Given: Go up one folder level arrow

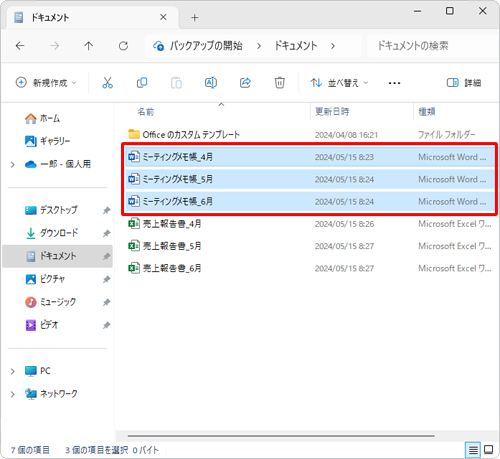Looking at the screenshot, I should tap(89, 46).
